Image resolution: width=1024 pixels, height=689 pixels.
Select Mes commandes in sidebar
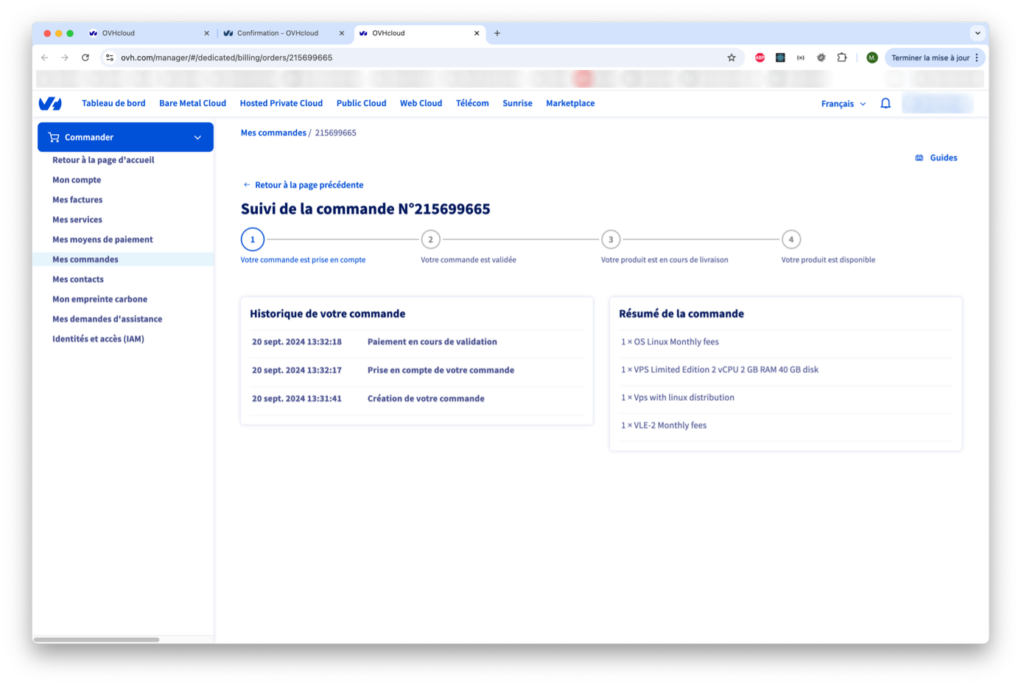point(85,259)
